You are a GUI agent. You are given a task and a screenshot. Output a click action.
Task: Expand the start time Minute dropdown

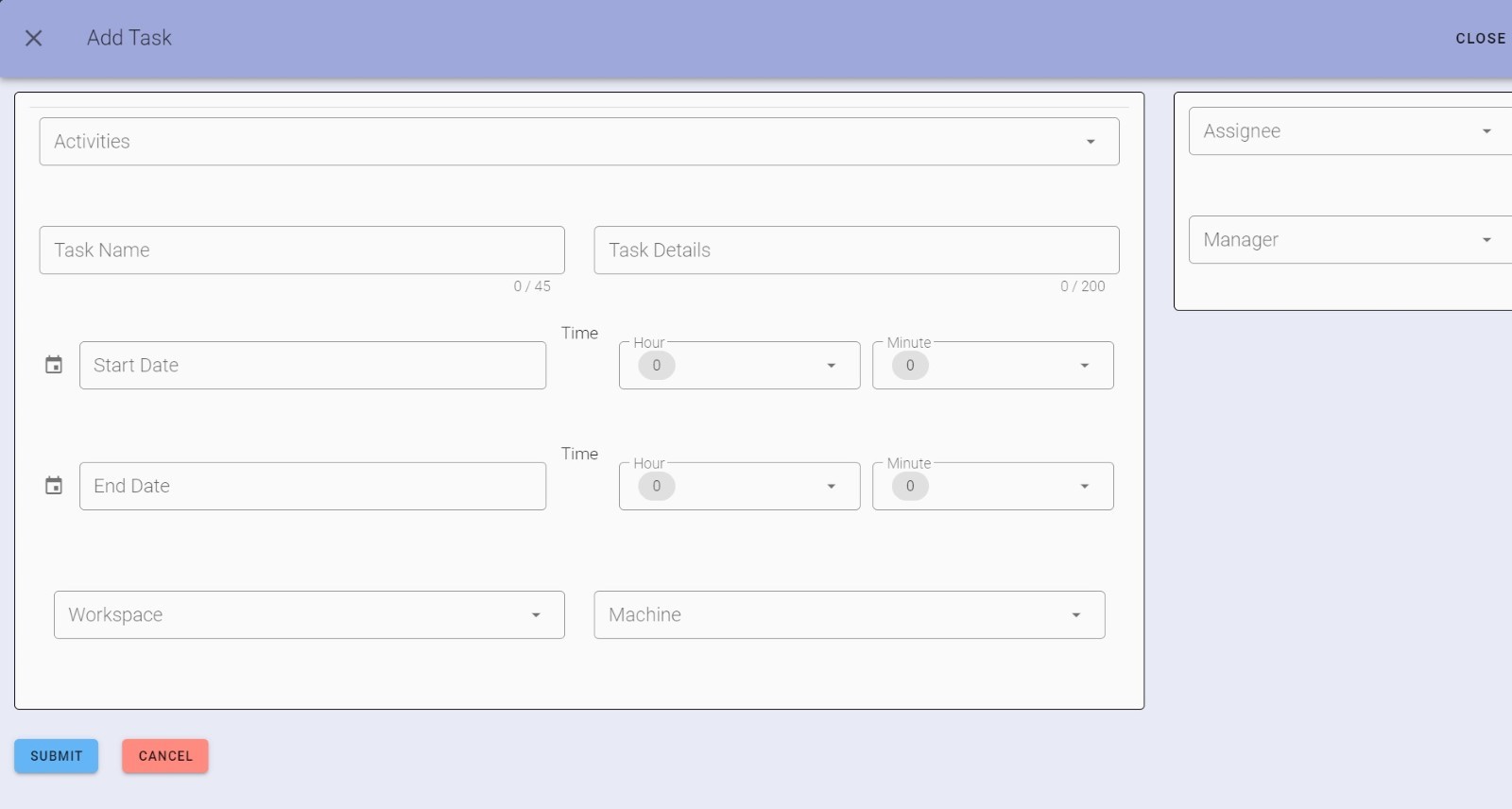pyautogui.click(x=1085, y=366)
